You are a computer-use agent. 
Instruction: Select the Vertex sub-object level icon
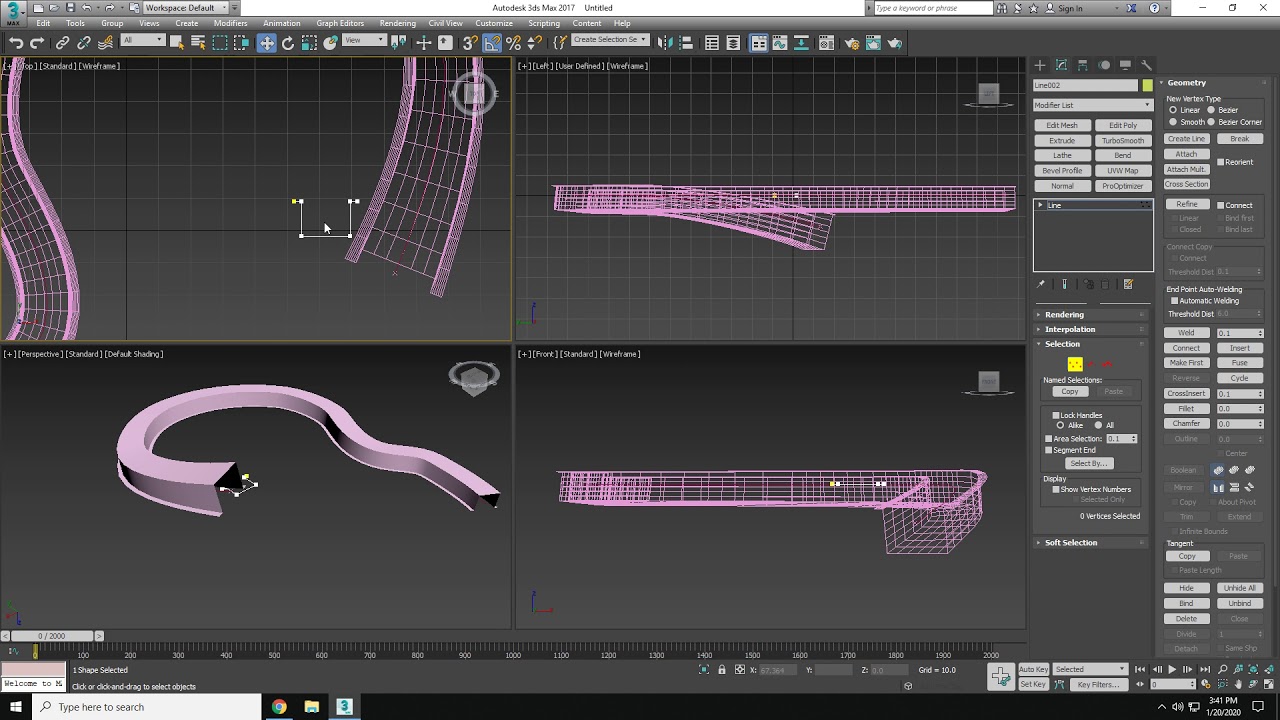(1075, 364)
